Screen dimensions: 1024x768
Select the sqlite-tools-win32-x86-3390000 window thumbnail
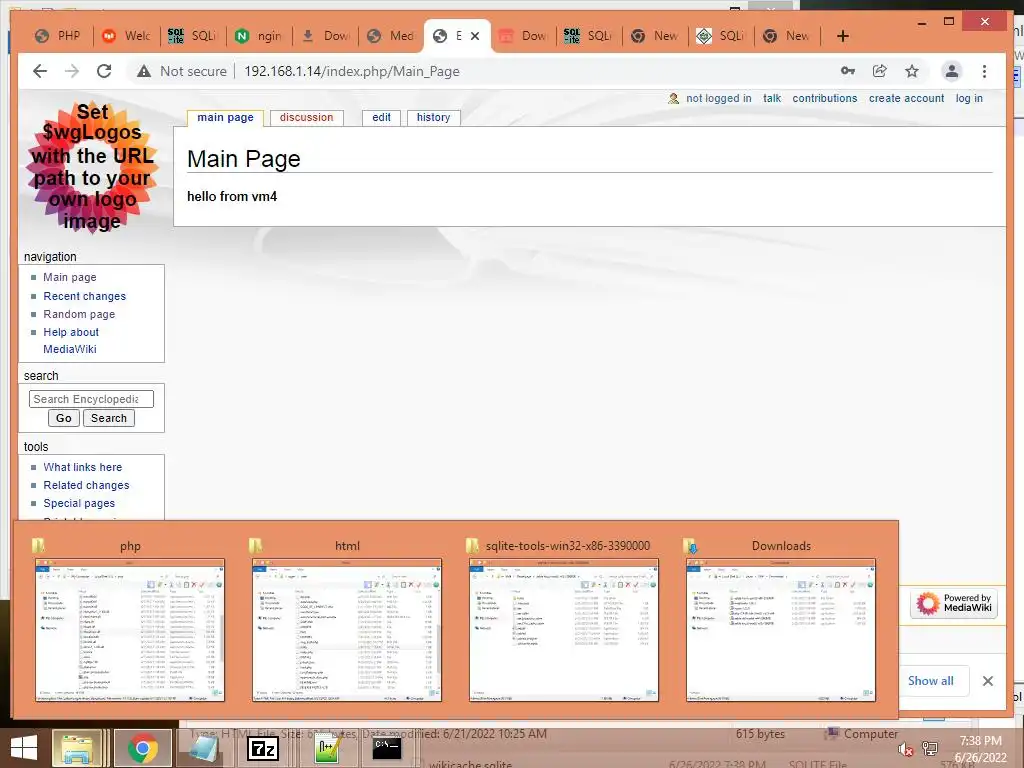[x=564, y=630]
